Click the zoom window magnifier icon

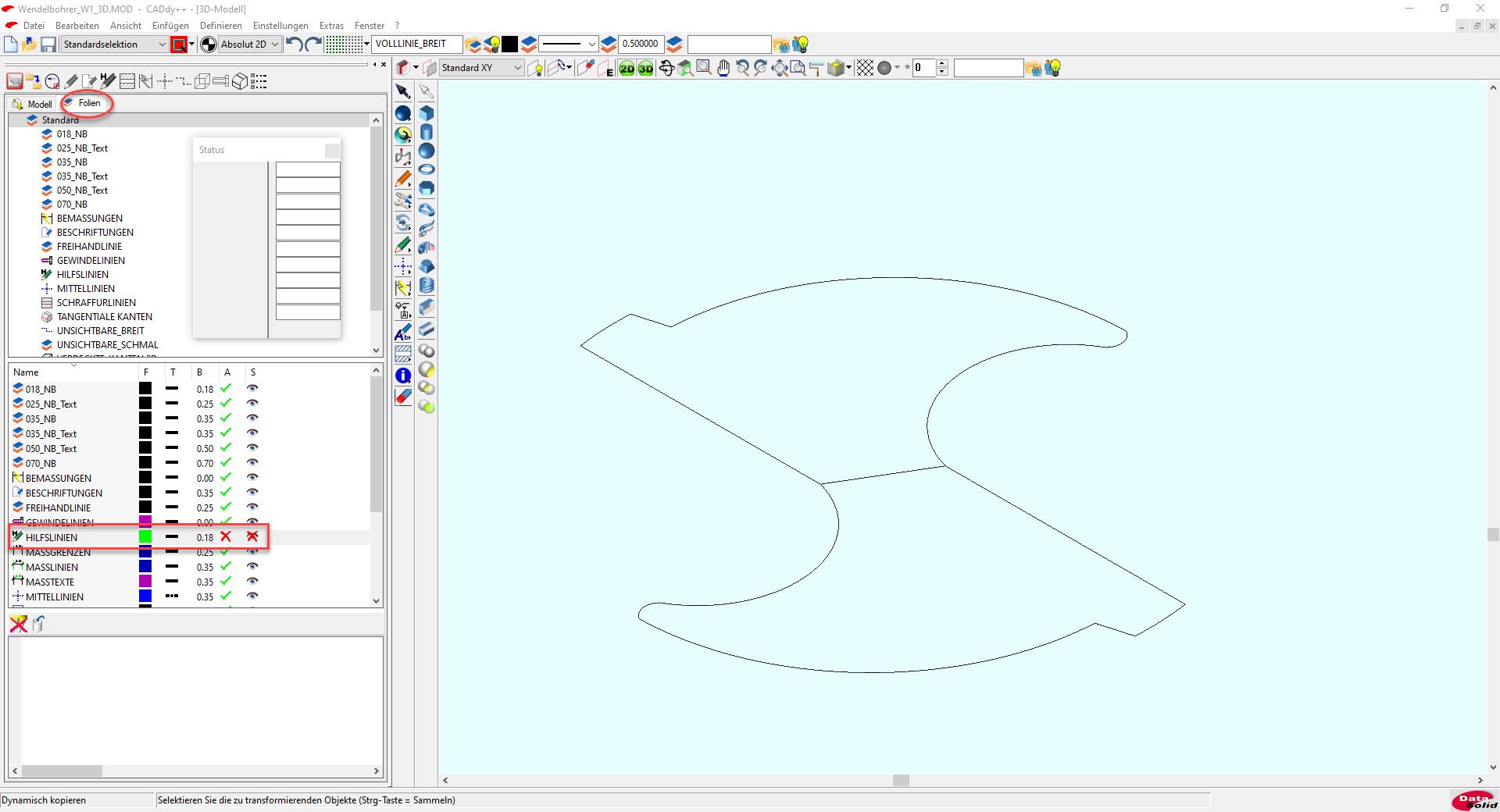(x=704, y=69)
